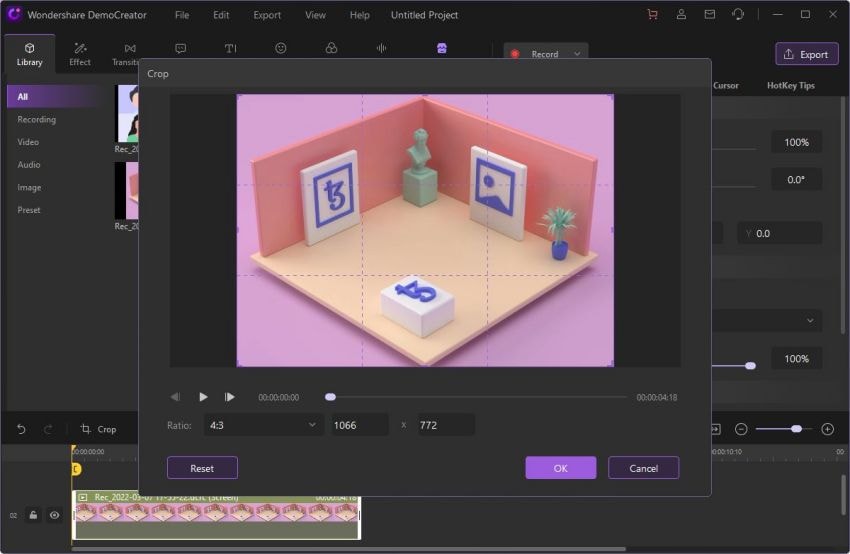Click the Export button top right

(x=807, y=54)
